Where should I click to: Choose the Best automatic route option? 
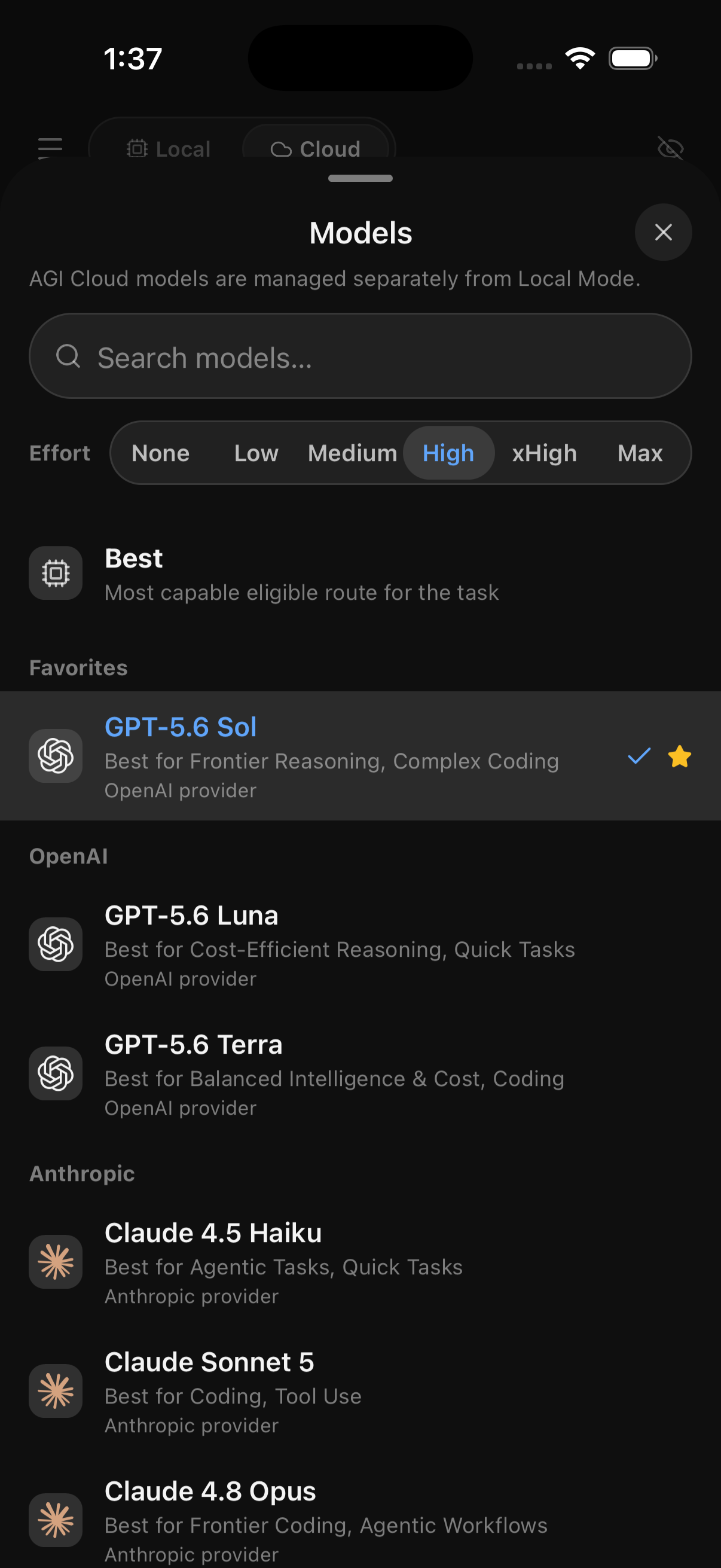tap(360, 573)
